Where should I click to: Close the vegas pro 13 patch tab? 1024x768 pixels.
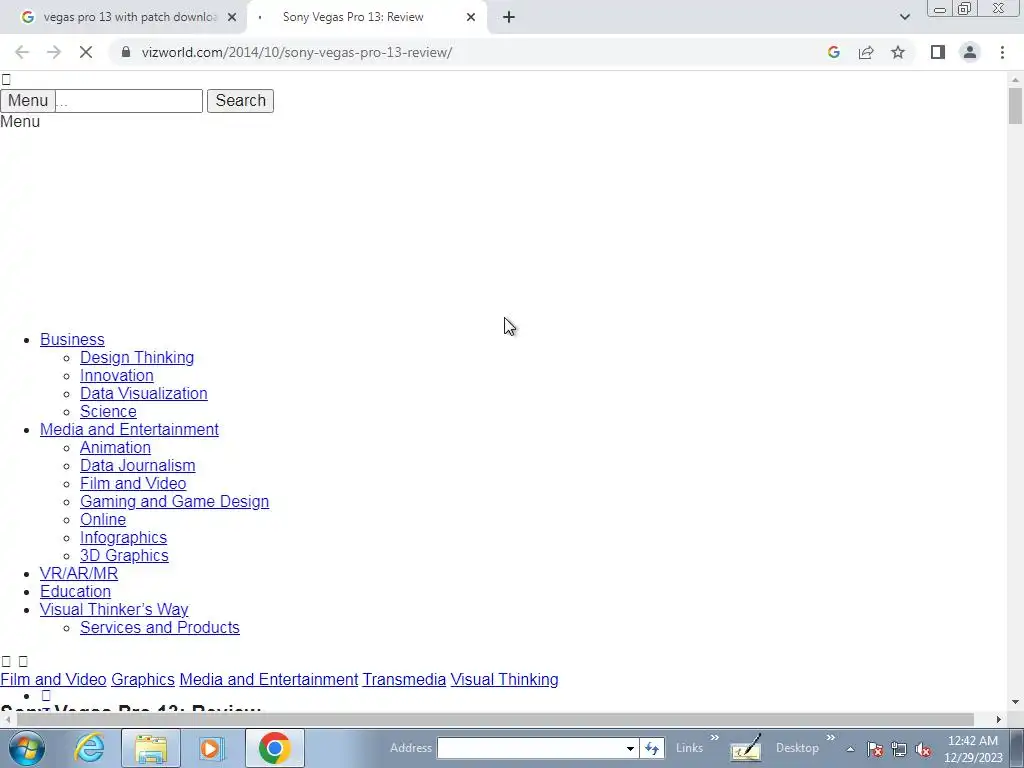tap(232, 17)
